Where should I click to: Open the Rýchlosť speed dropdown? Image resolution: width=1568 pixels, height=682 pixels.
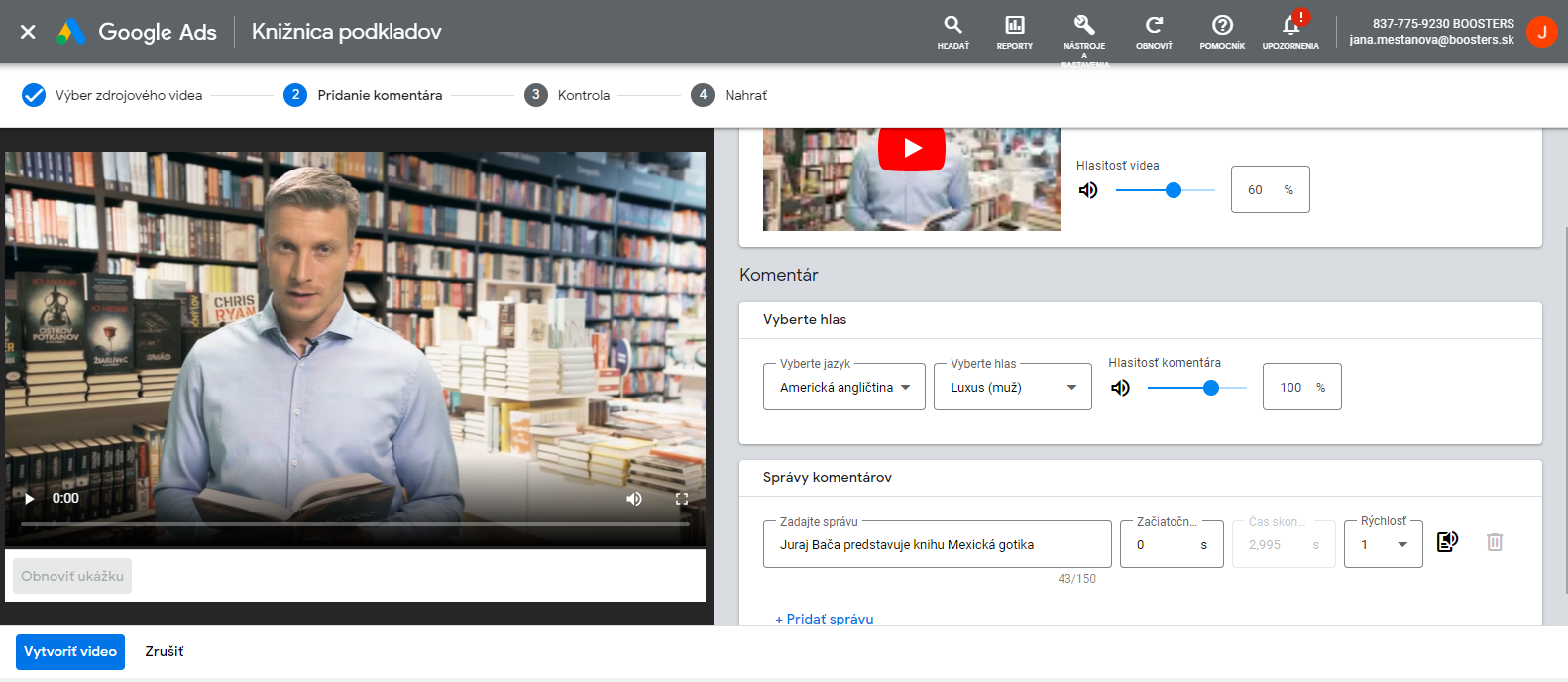pos(1384,544)
